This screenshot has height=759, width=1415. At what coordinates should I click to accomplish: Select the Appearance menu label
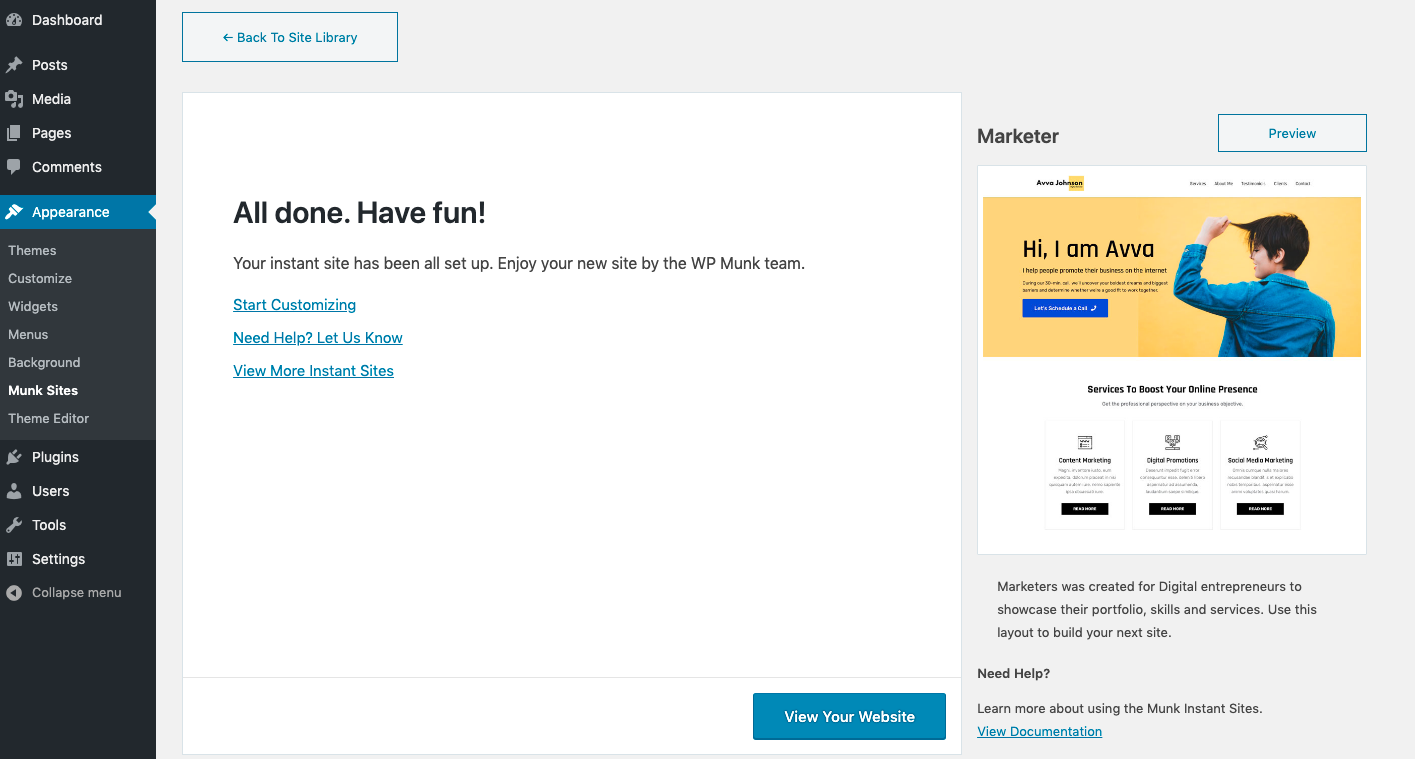point(71,212)
